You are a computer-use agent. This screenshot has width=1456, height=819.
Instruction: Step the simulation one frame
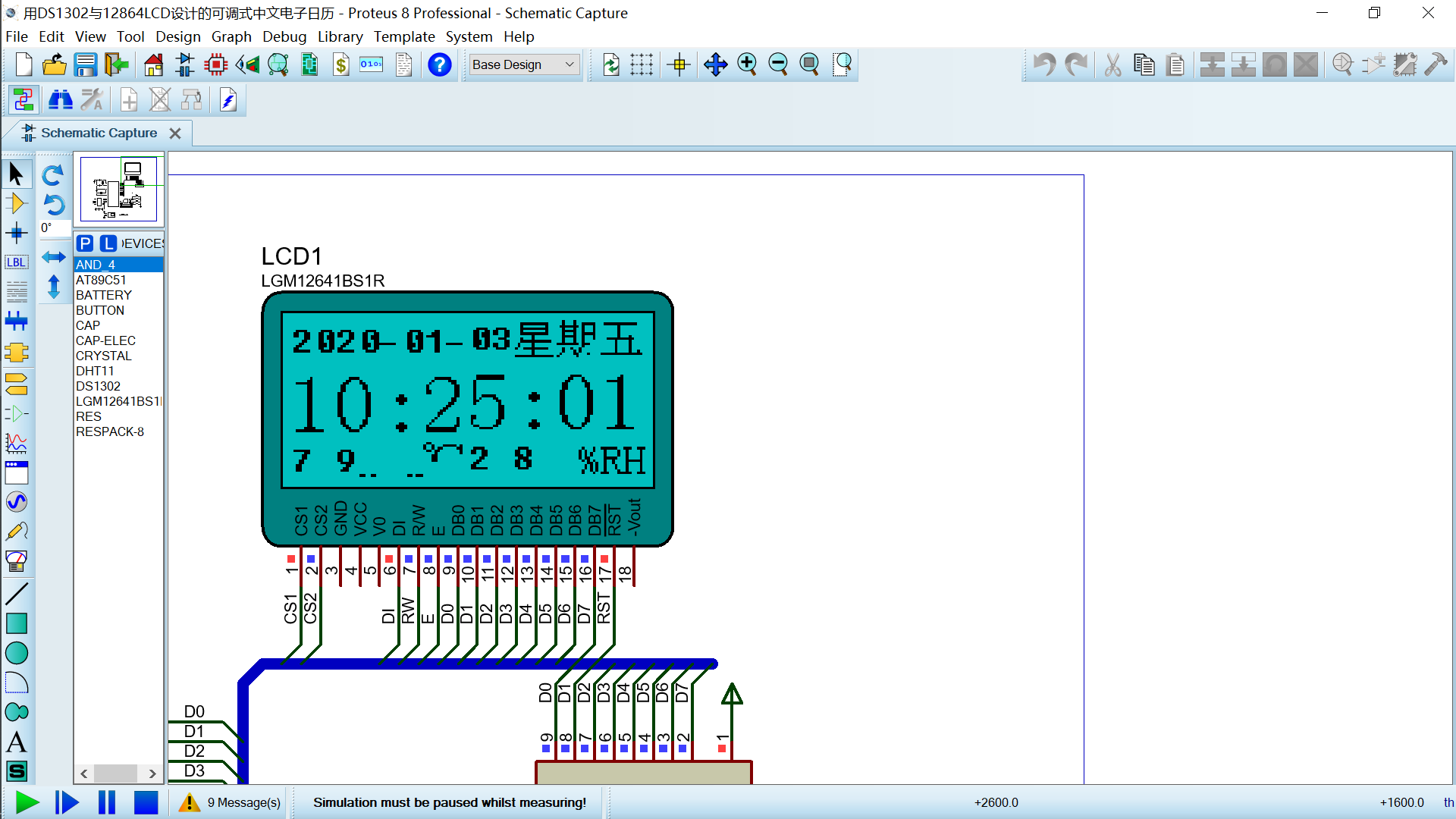point(67,802)
